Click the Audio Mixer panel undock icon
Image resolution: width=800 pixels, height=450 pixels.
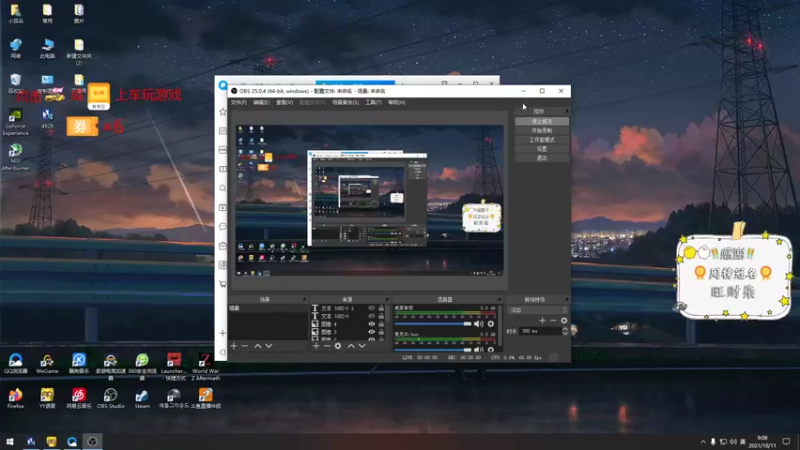coord(499,299)
